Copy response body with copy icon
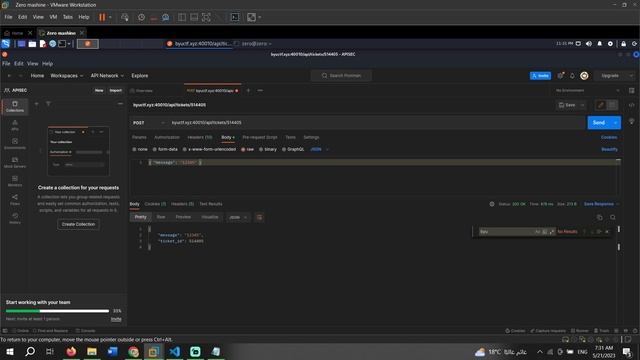640x360 pixels. [600, 217]
